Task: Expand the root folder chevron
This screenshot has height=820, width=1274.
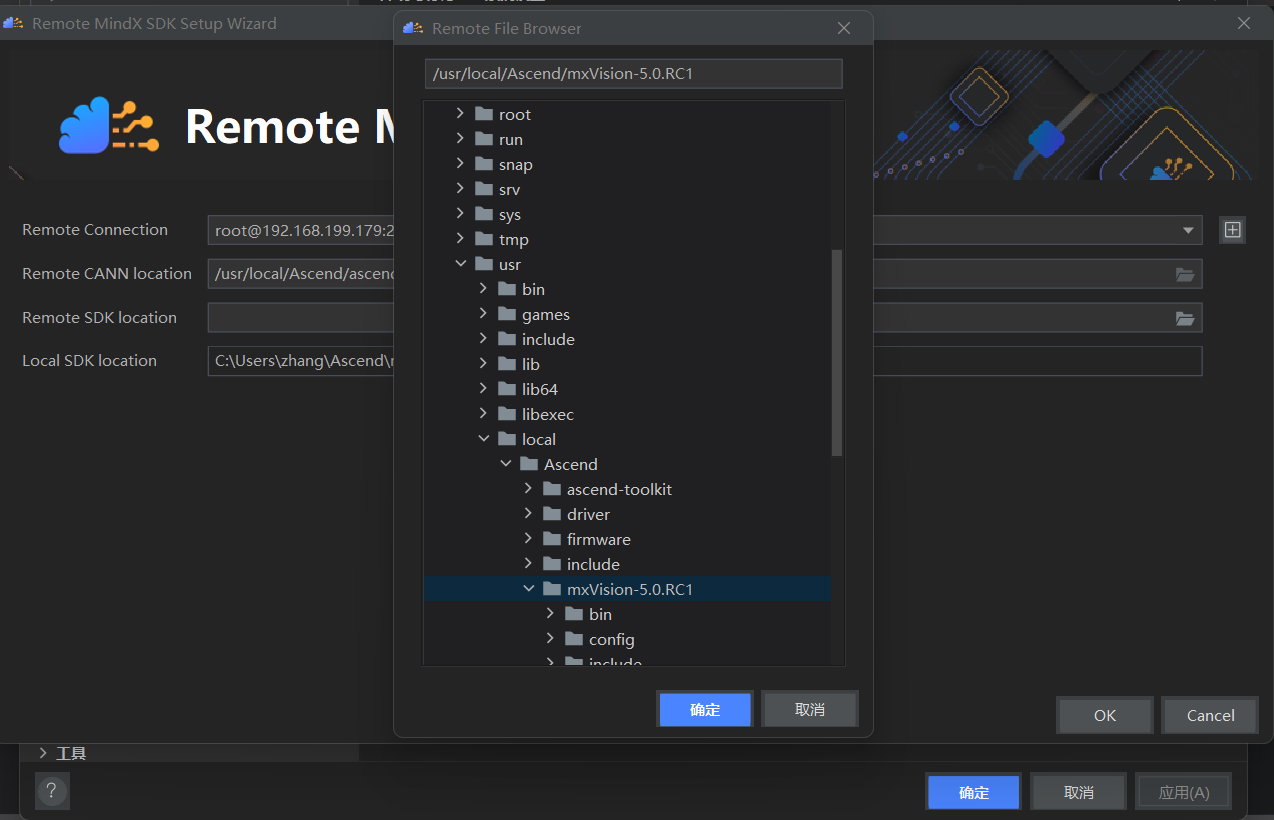Action: click(460, 114)
